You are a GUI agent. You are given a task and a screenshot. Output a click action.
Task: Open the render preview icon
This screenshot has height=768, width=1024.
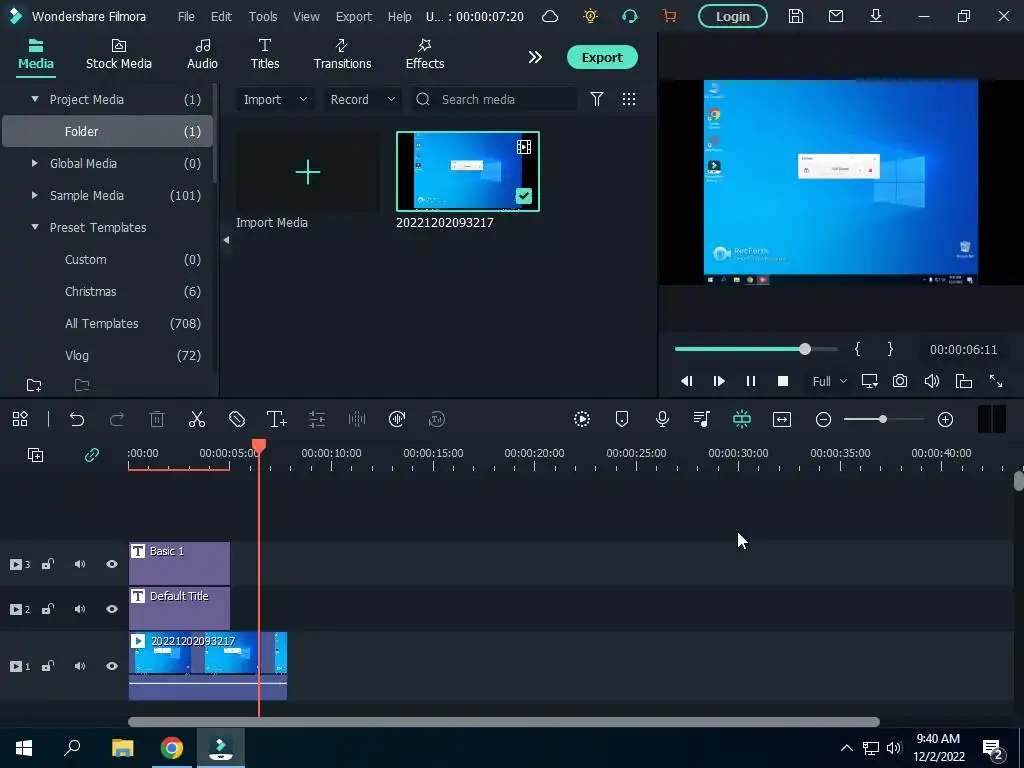point(582,419)
